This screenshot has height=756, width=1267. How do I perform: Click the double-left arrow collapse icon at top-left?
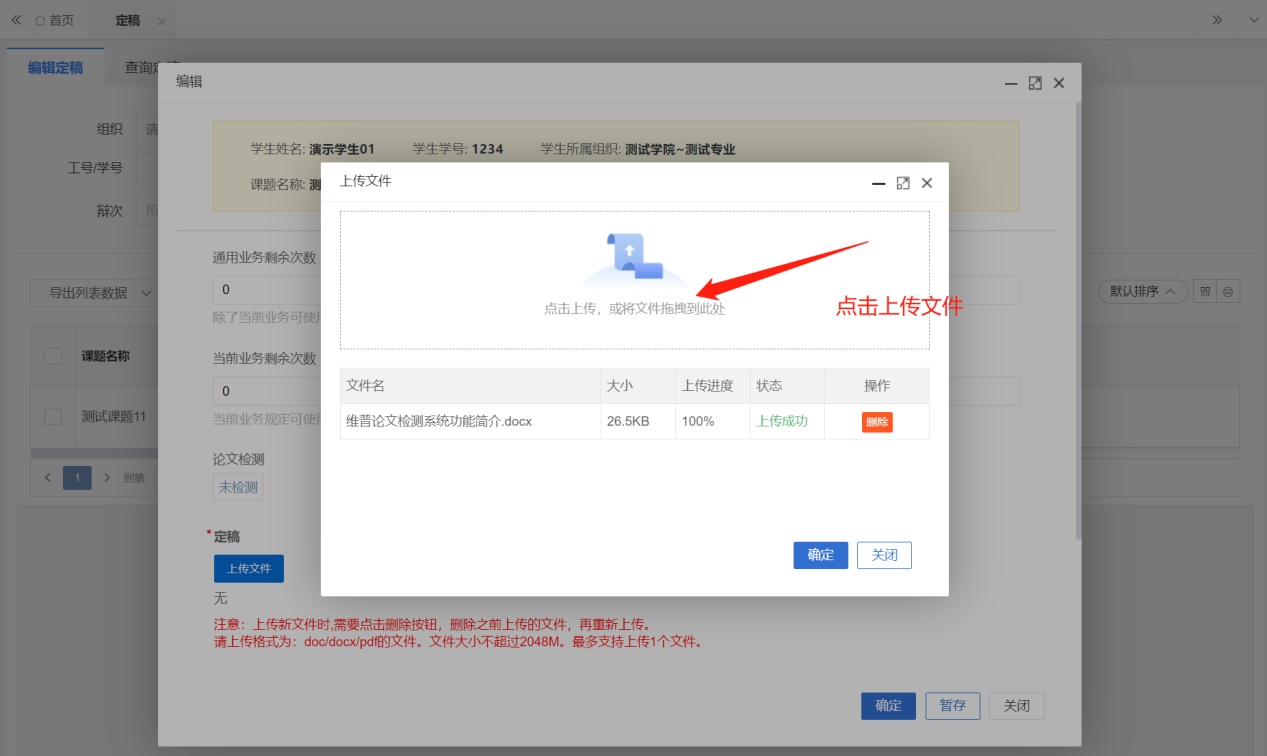coord(16,20)
